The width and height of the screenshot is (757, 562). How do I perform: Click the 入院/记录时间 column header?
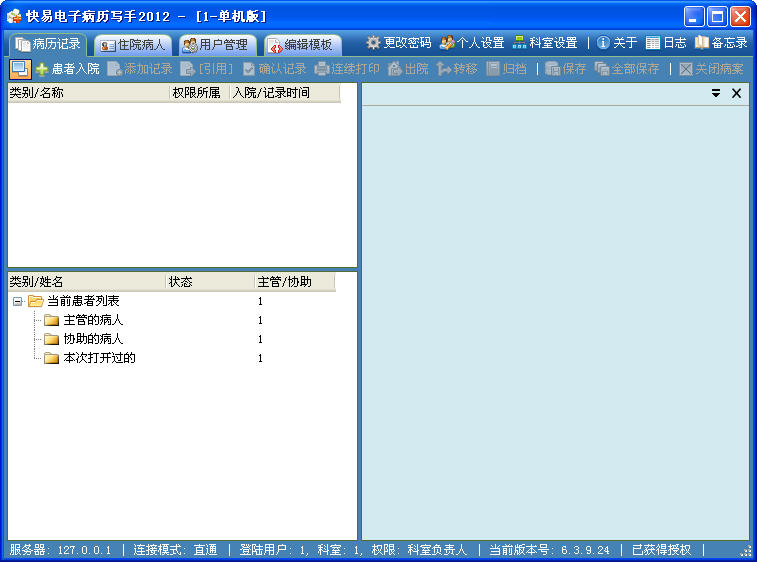click(271, 93)
